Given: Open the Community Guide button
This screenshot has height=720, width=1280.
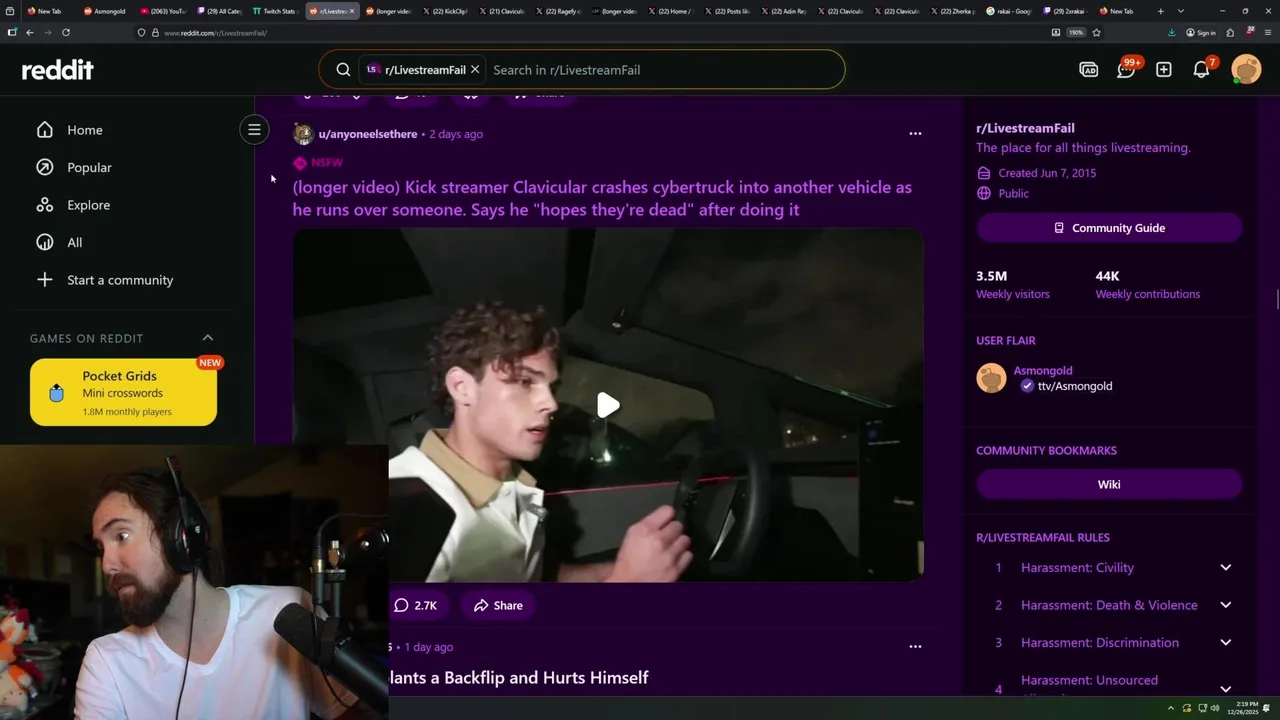Looking at the screenshot, I should pyautogui.click(x=1109, y=228).
